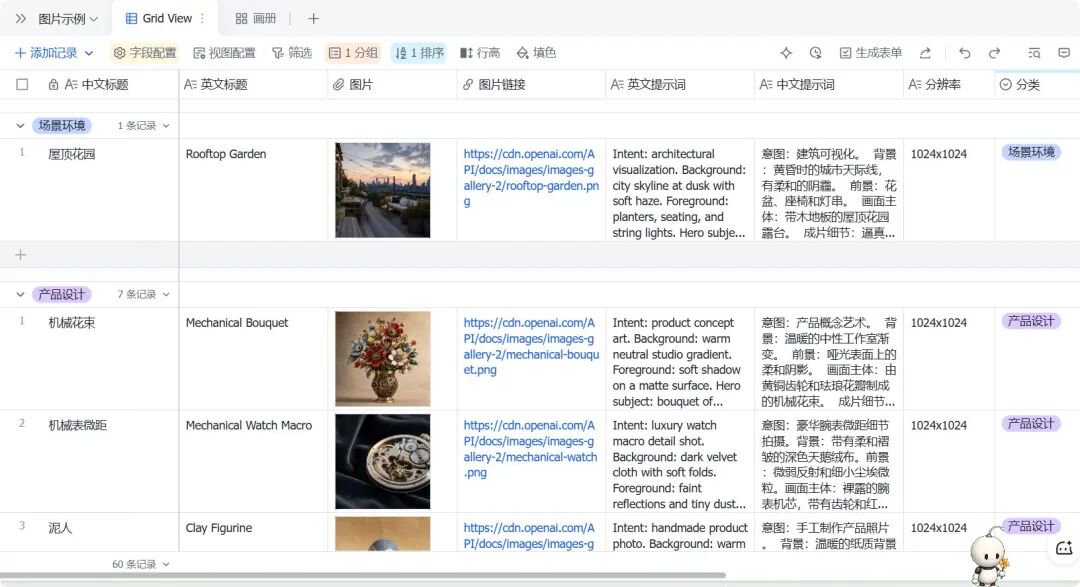Collapse the 产品设计 group

pyautogui.click(x=20, y=295)
